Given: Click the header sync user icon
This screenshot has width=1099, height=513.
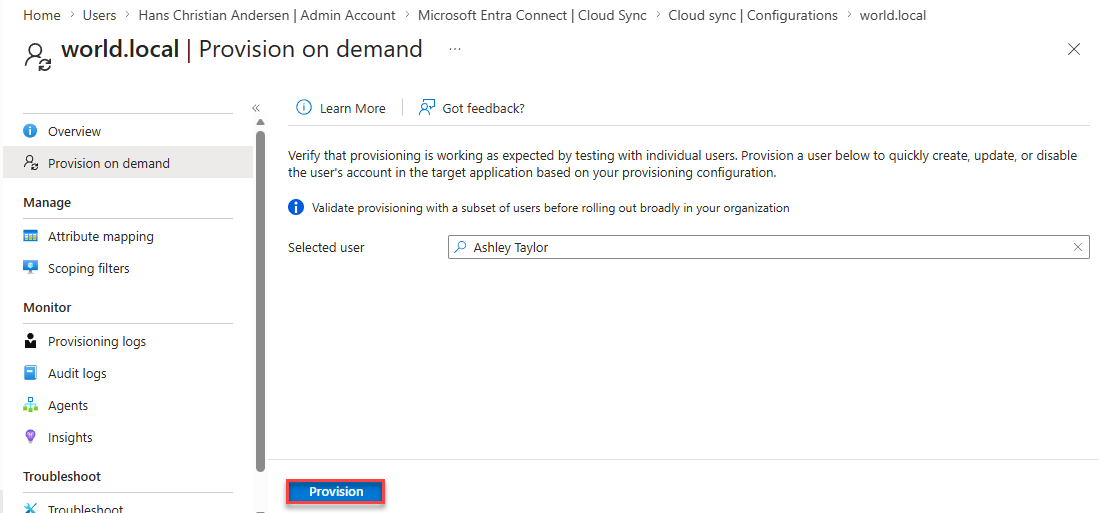Looking at the screenshot, I should click(37, 56).
